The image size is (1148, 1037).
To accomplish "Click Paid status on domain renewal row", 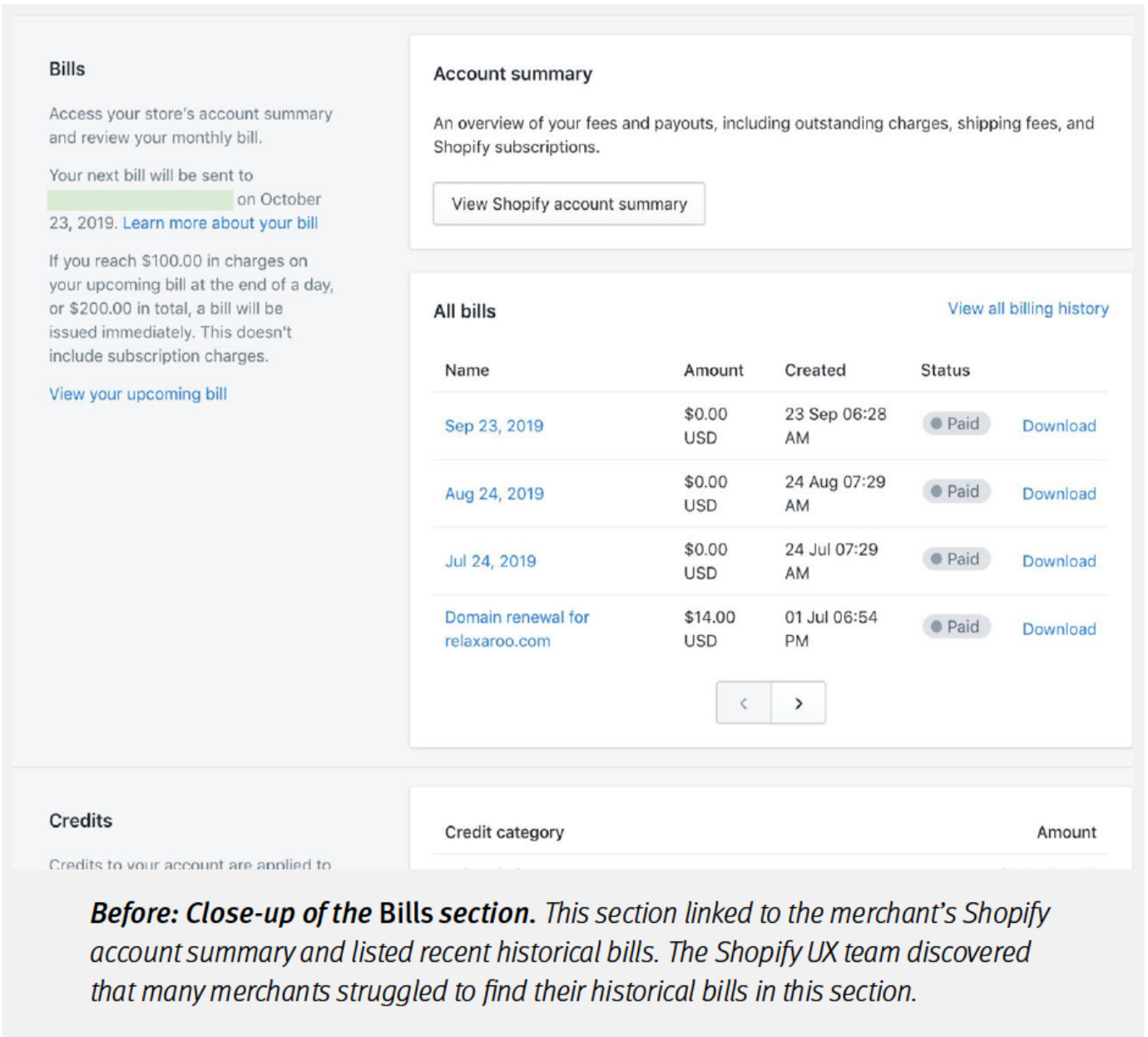I will pyautogui.click(x=956, y=627).
